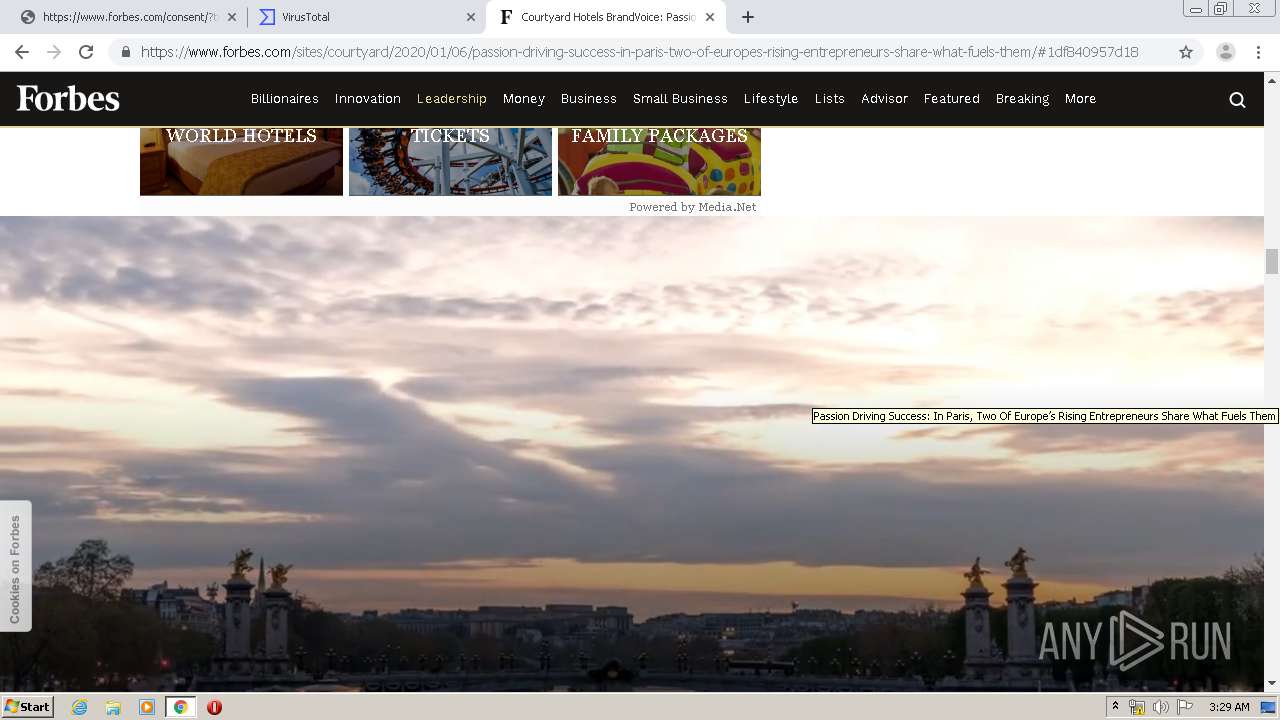Bookmark this page with the star icon
The image size is (1280, 720).
1186,52
